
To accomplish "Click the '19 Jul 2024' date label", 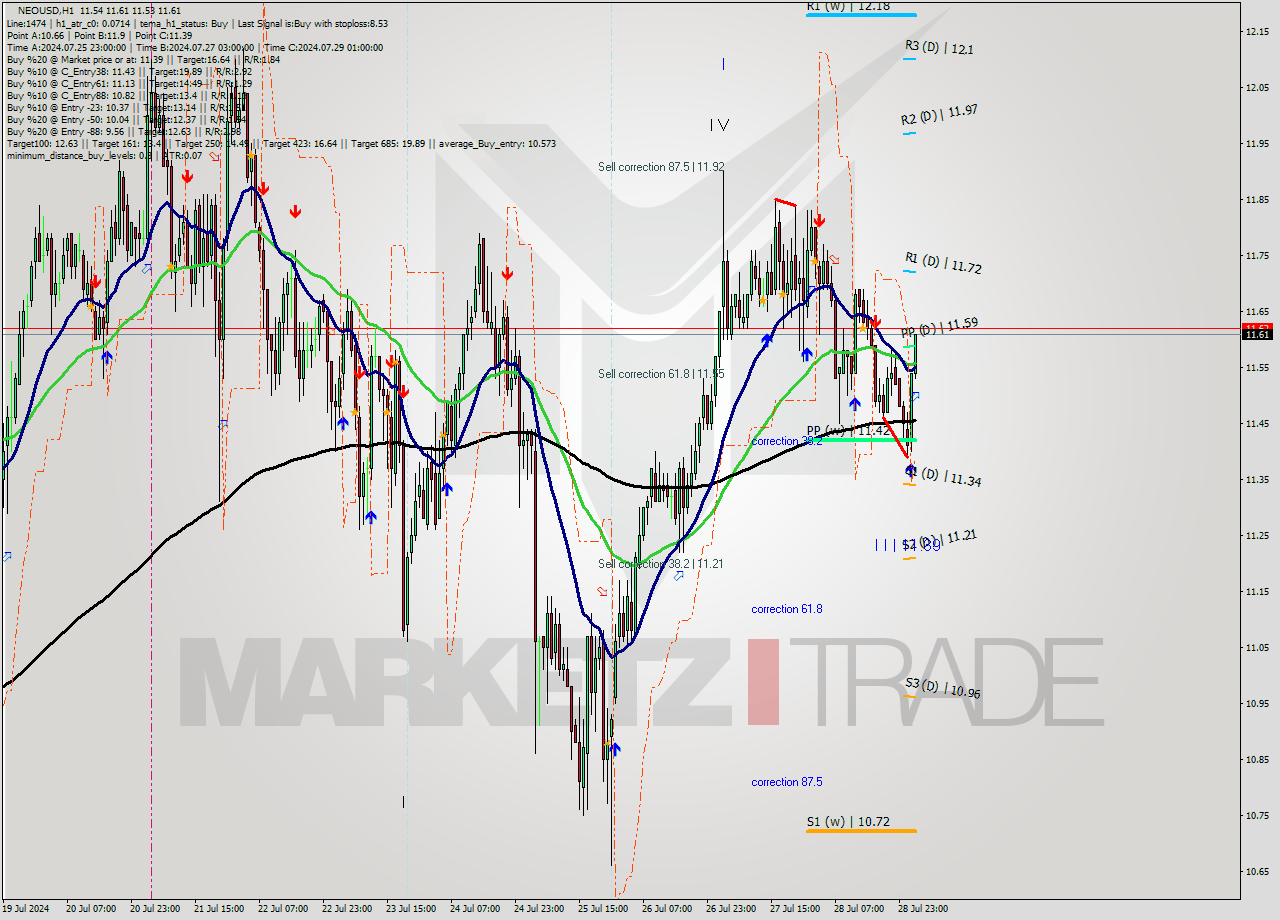I will click(x=24, y=909).
